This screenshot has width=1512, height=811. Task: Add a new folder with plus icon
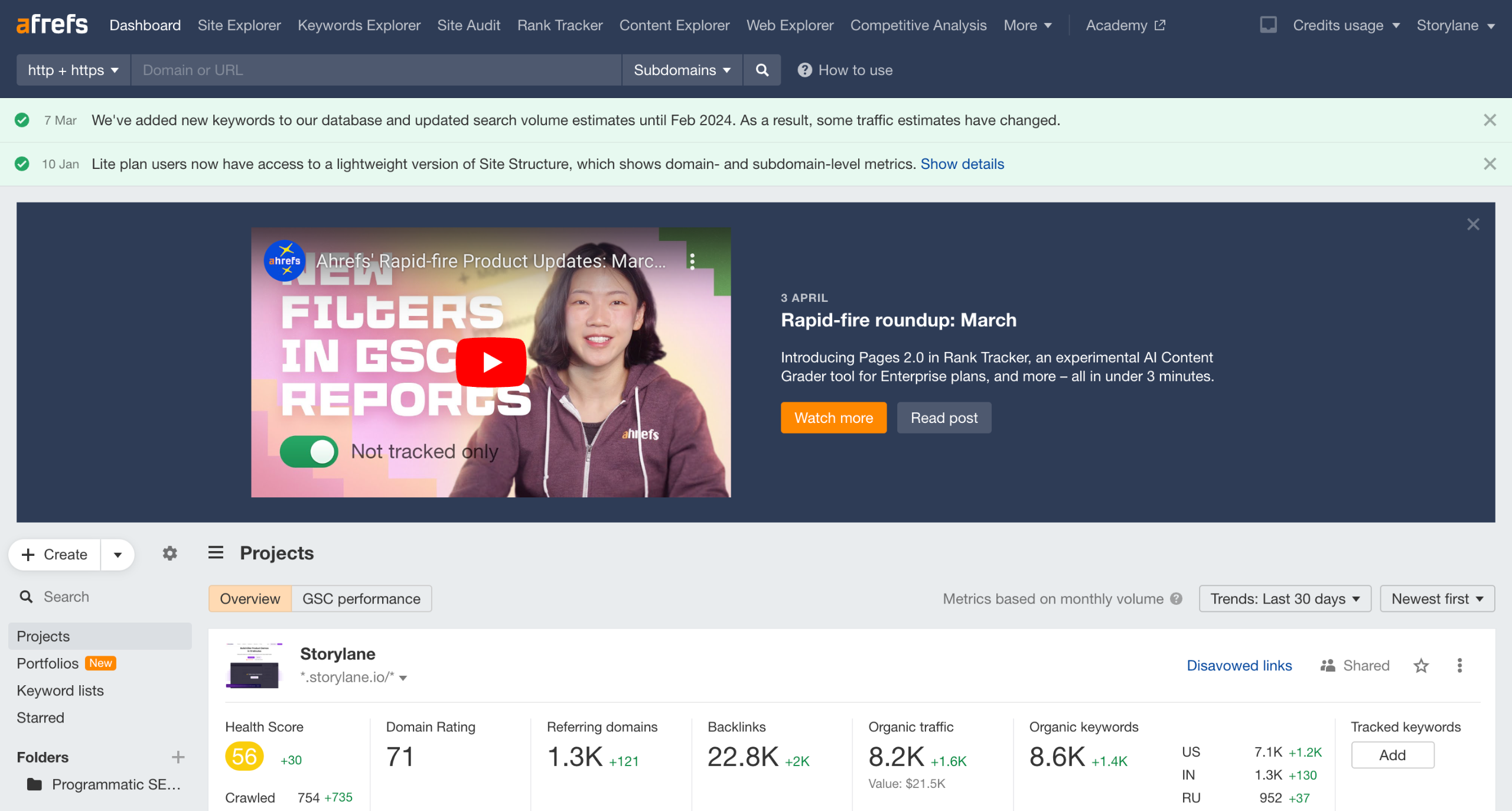click(x=178, y=757)
